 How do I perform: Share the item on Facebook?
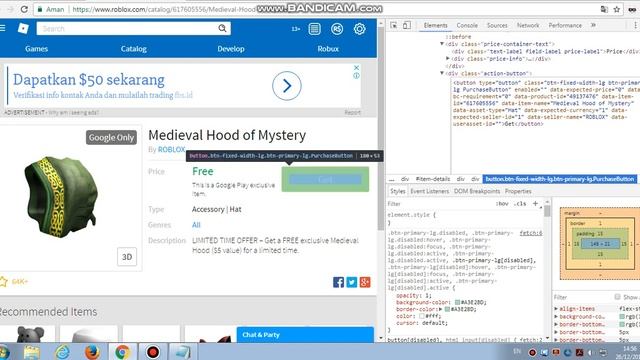pos(338,282)
